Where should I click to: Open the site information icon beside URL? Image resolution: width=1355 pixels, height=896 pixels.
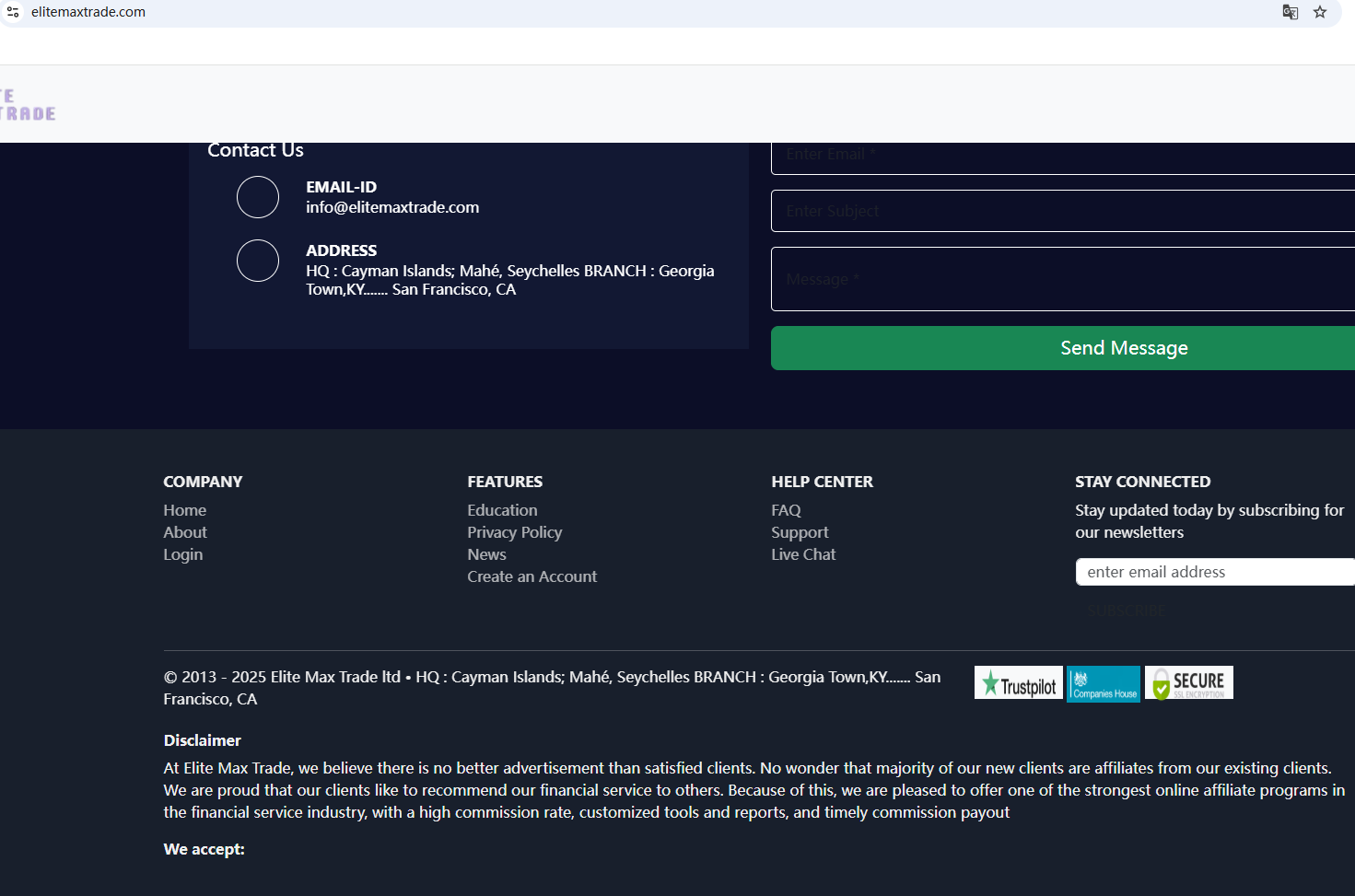[13, 12]
